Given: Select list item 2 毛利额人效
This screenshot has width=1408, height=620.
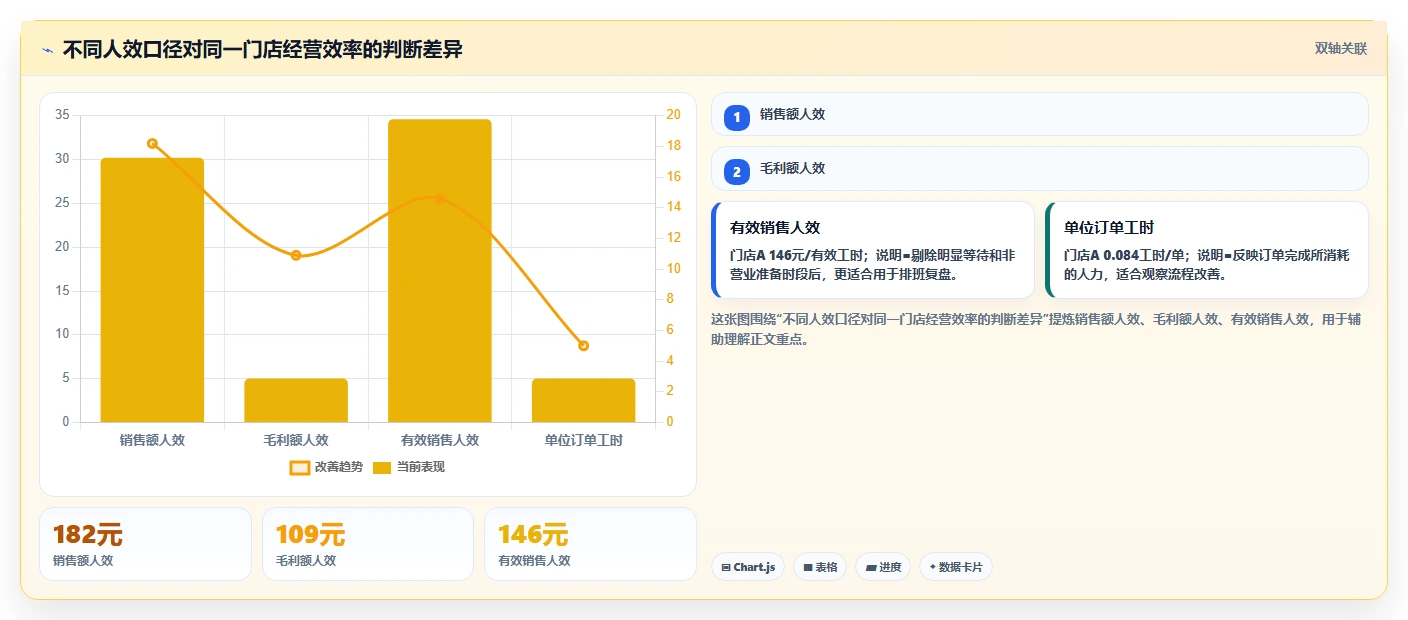Looking at the screenshot, I should [1040, 168].
